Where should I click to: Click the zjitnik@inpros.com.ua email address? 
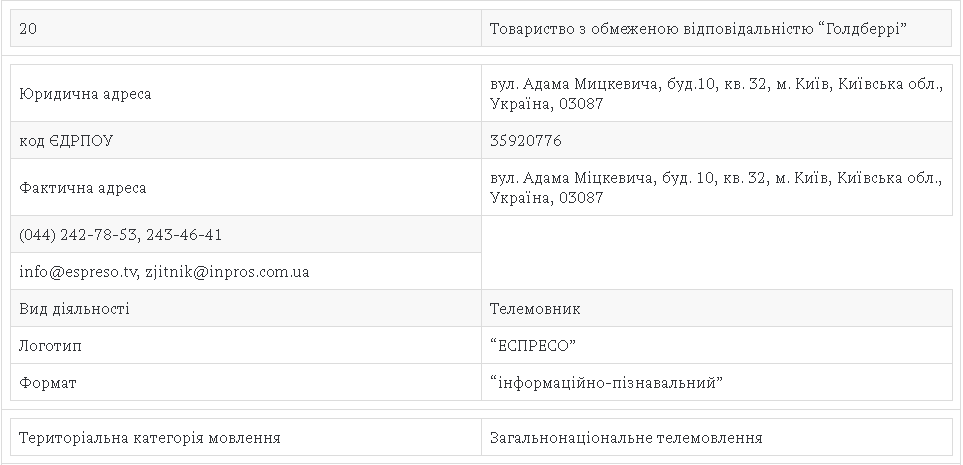pyautogui.click(x=227, y=272)
